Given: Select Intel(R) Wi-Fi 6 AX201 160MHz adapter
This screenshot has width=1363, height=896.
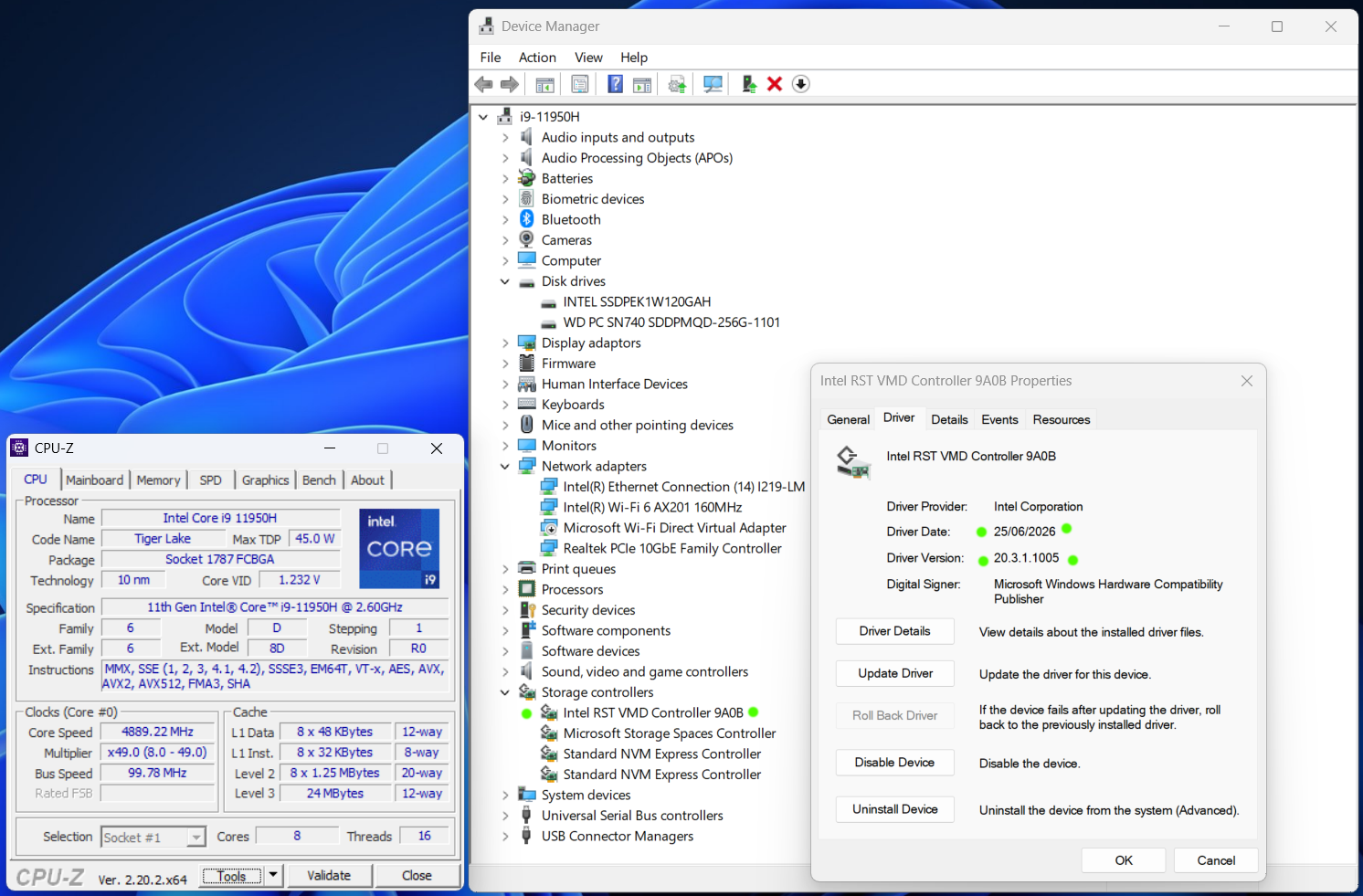Looking at the screenshot, I should (652, 507).
